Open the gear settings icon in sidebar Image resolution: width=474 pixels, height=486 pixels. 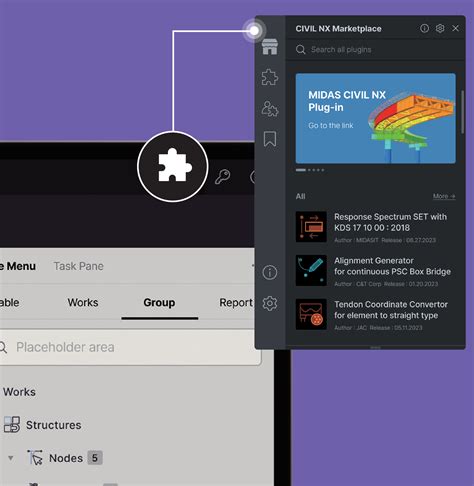270,303
